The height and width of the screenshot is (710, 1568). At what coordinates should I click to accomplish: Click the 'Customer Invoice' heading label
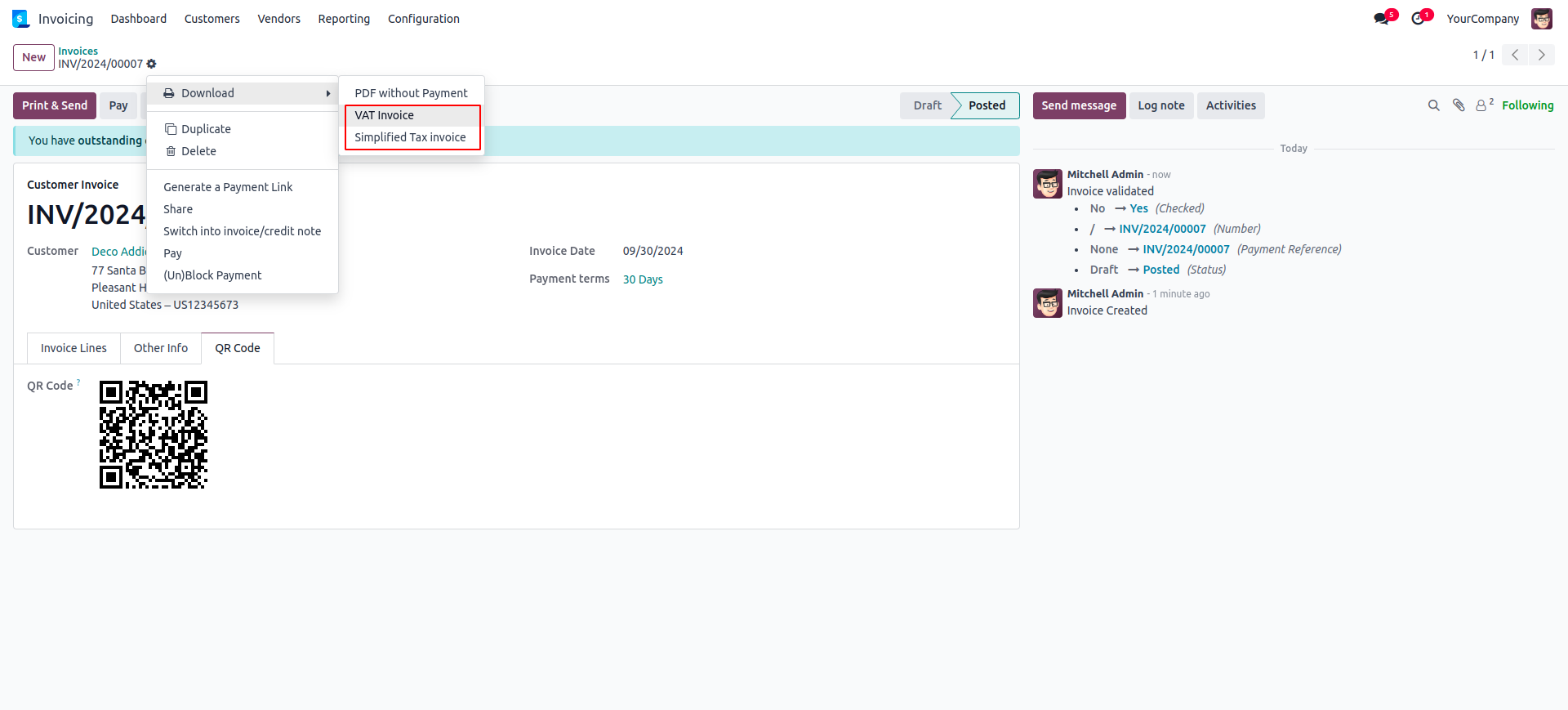pos(73,185)
